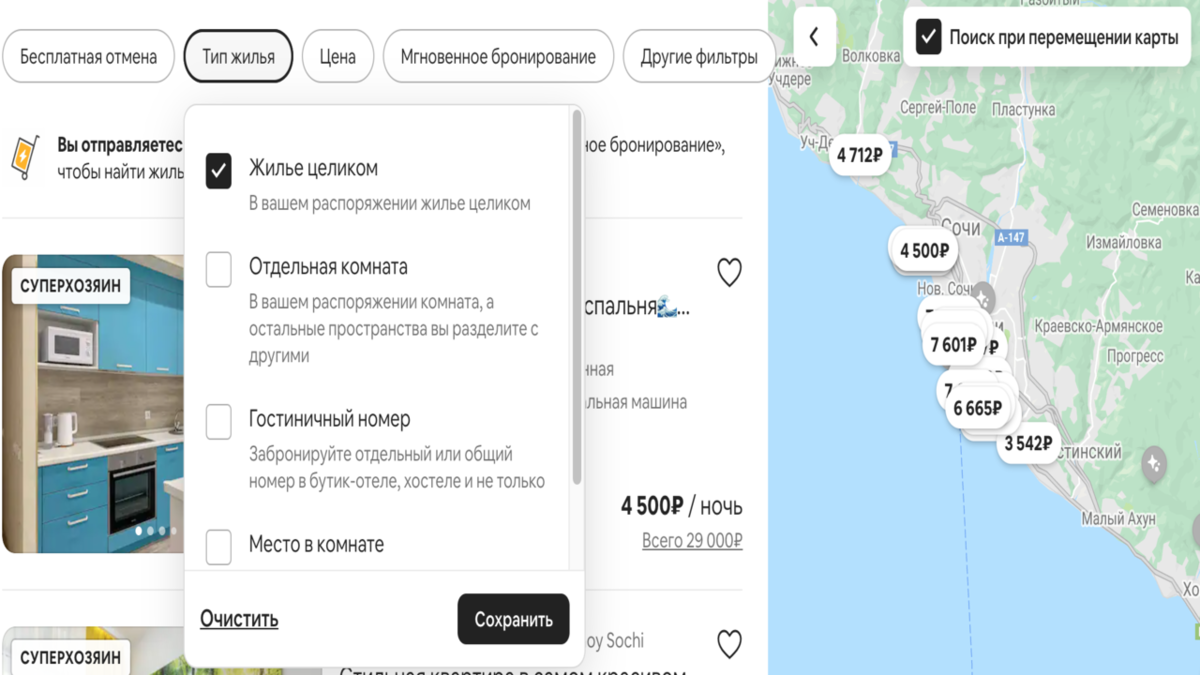Click the heart icon on first listing

click(729, 272)
